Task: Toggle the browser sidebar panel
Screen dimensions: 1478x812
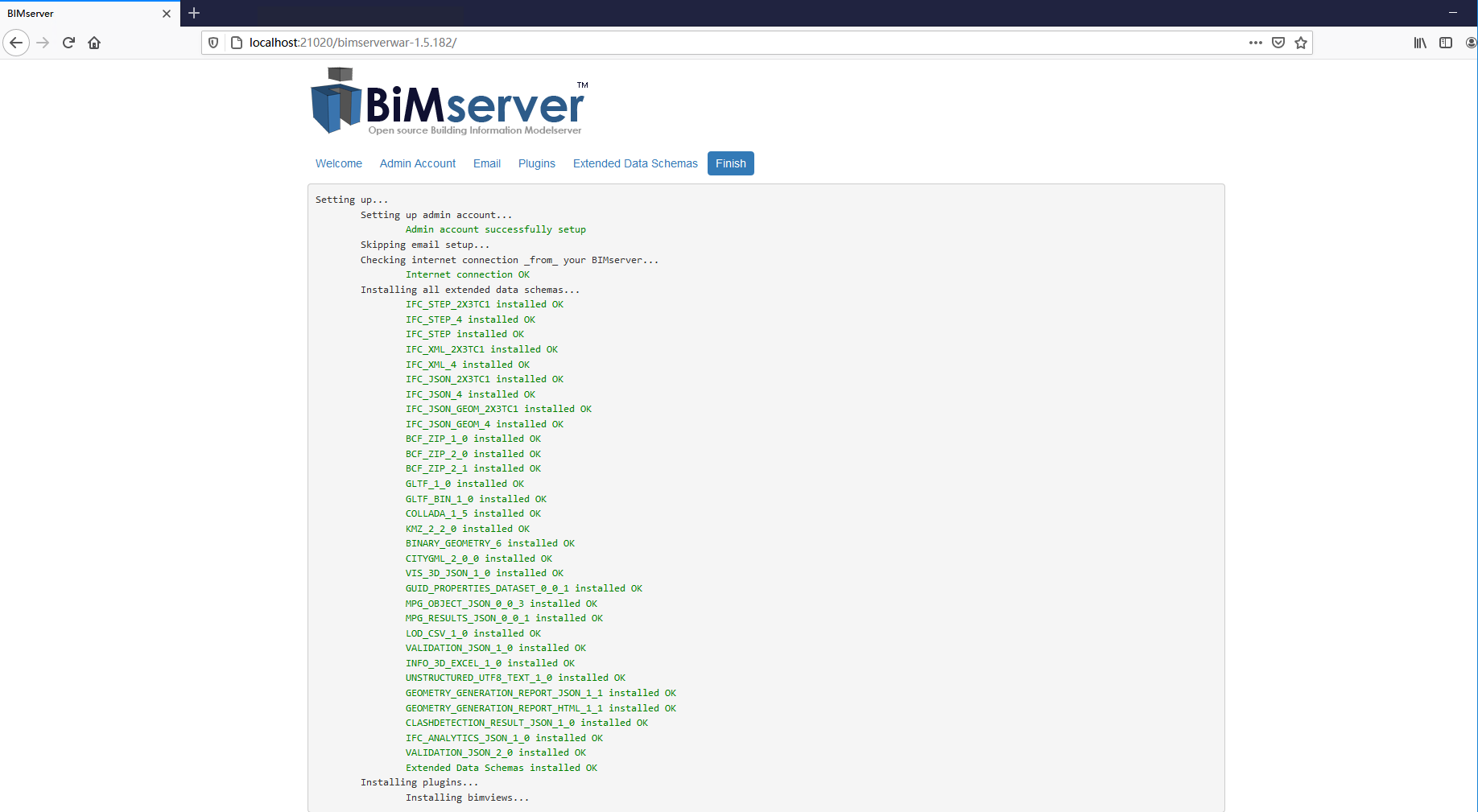Action: [x=1446, y=42]
